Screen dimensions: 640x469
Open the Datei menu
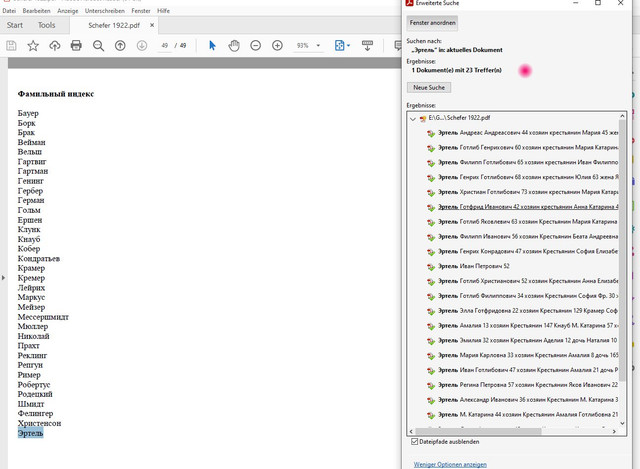(x=9, y=11)
